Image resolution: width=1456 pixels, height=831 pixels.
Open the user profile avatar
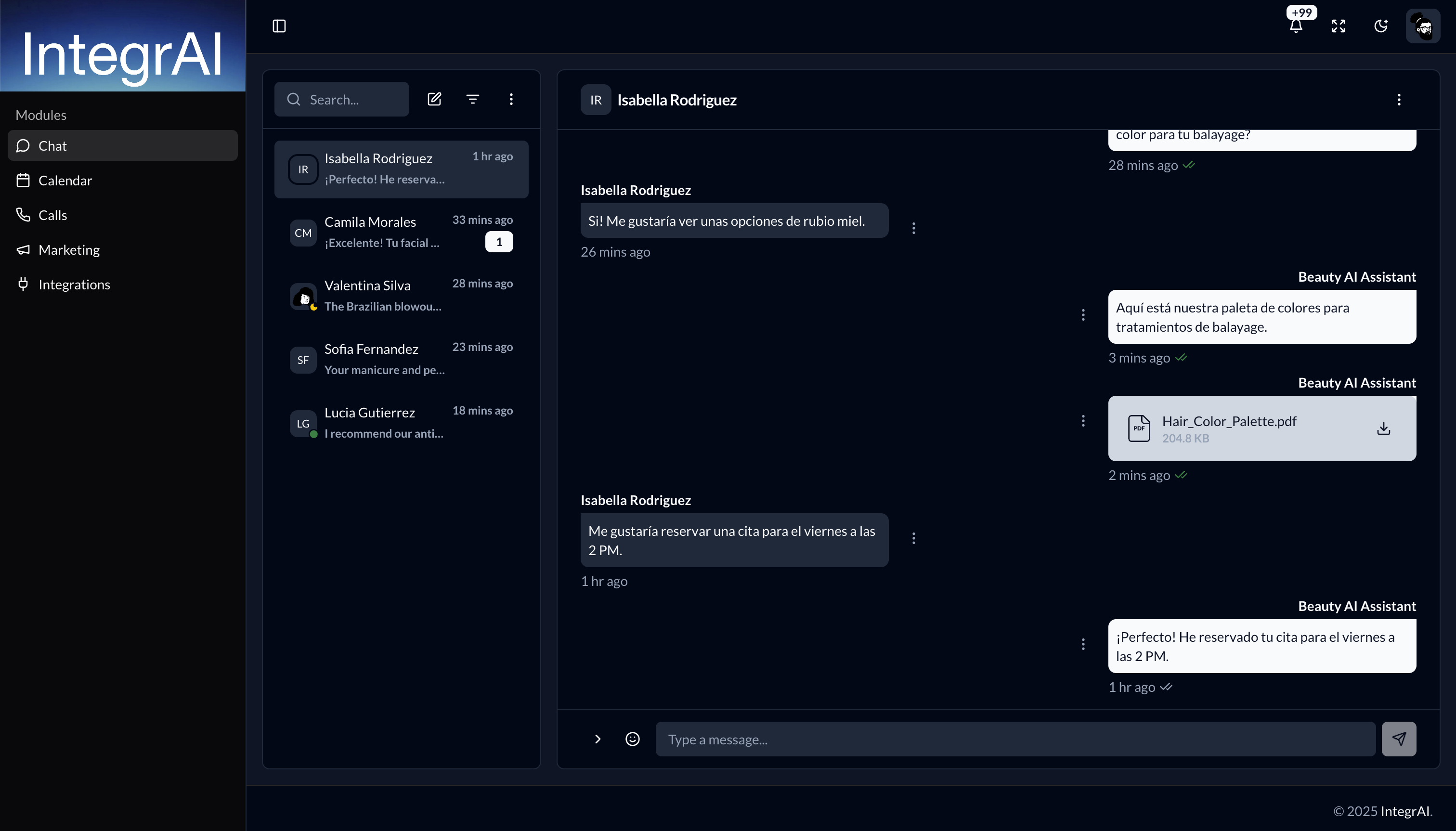(x=1423, y=26)
